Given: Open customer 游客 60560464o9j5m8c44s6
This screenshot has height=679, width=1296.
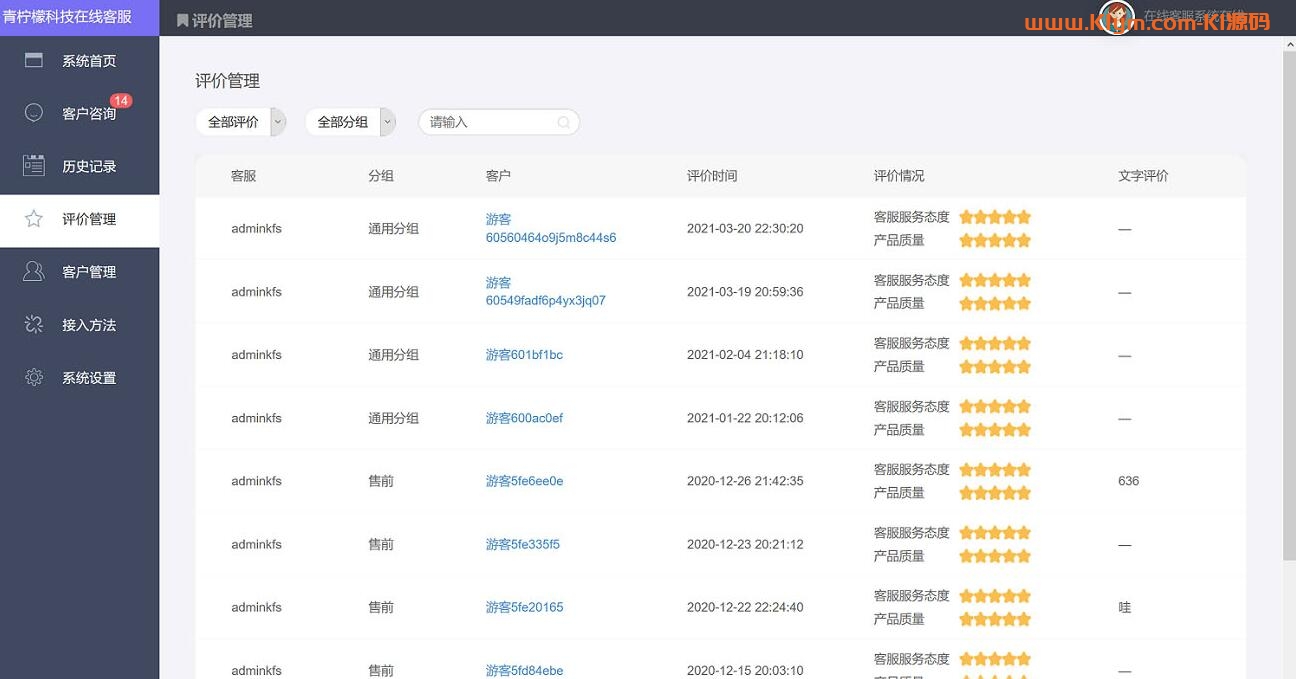Looking at the screenshot, I should 551,229.
